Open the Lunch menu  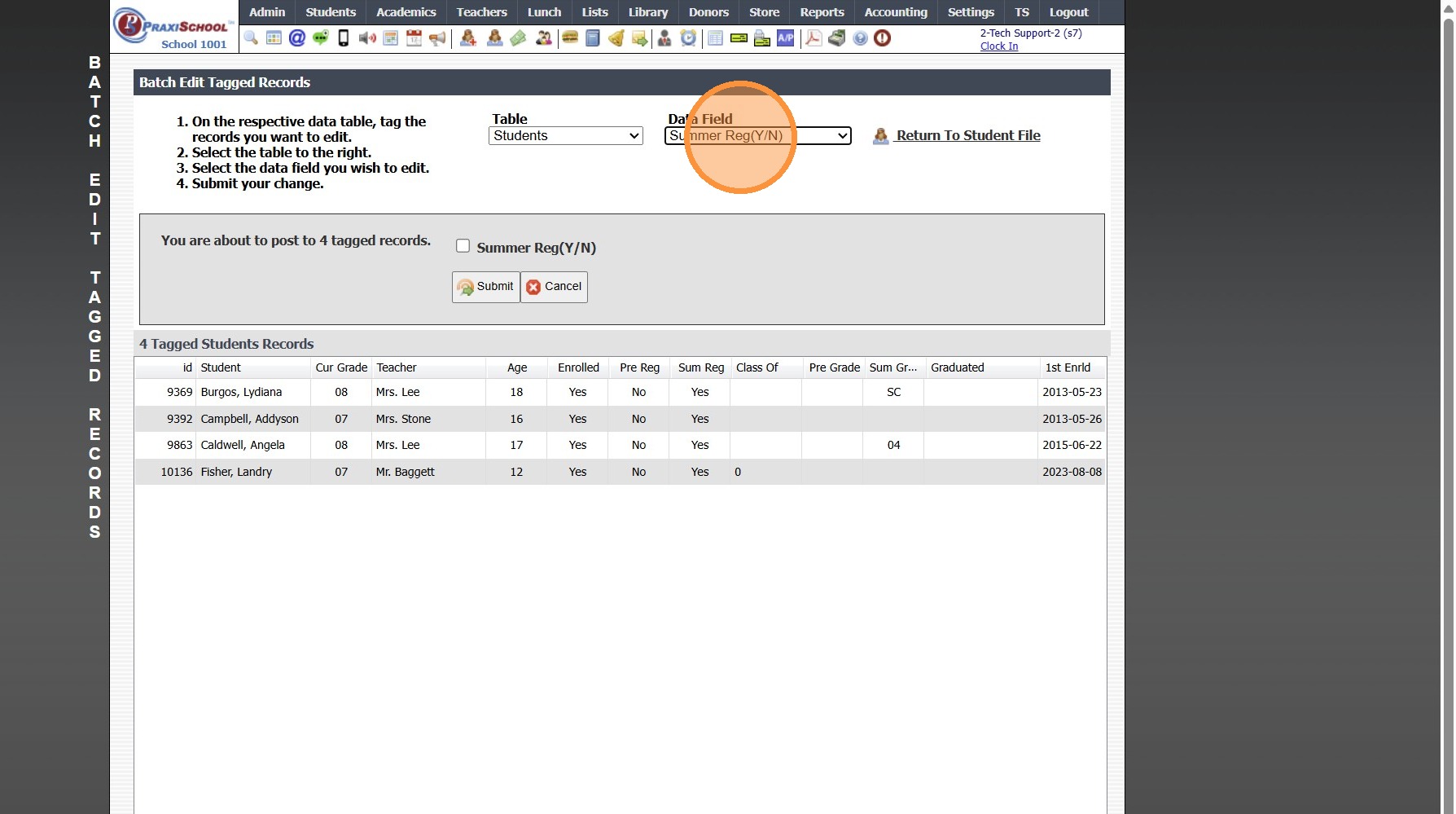(544, 12)
